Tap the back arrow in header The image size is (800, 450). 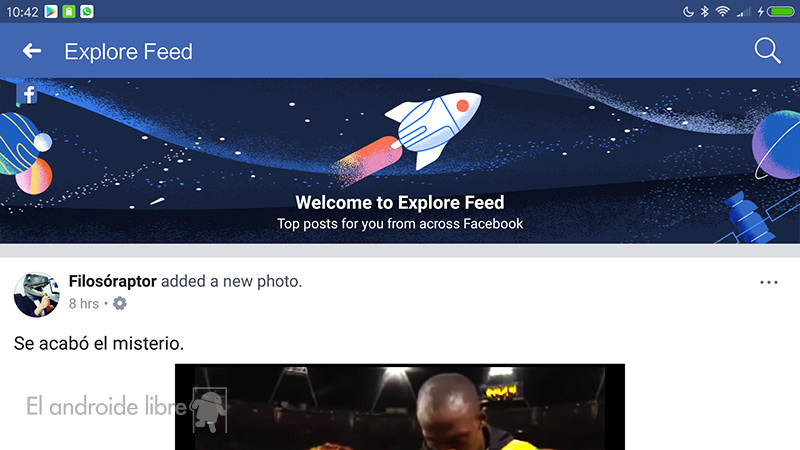[32, 51]
